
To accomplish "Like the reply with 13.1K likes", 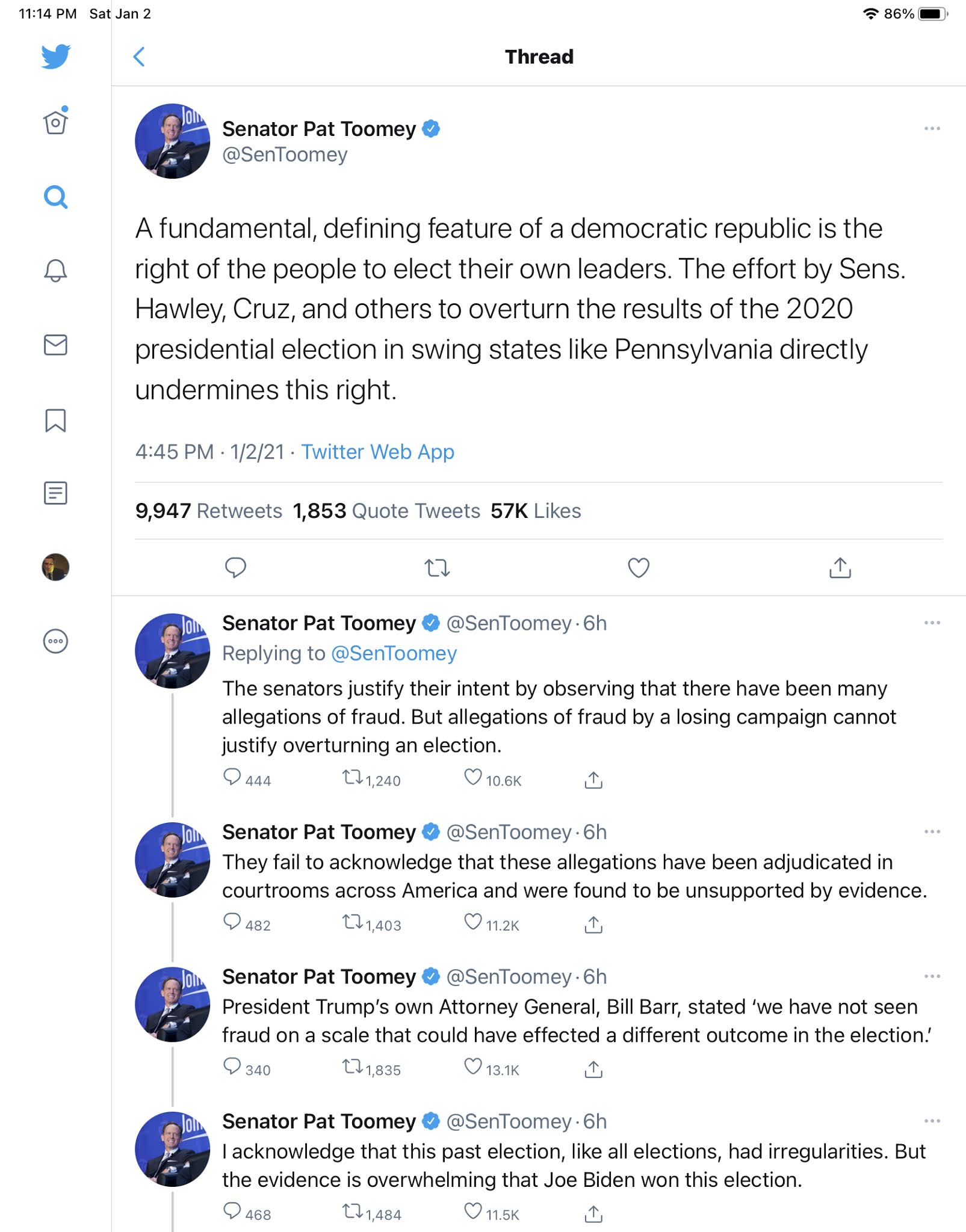I will pos(473,1067).
